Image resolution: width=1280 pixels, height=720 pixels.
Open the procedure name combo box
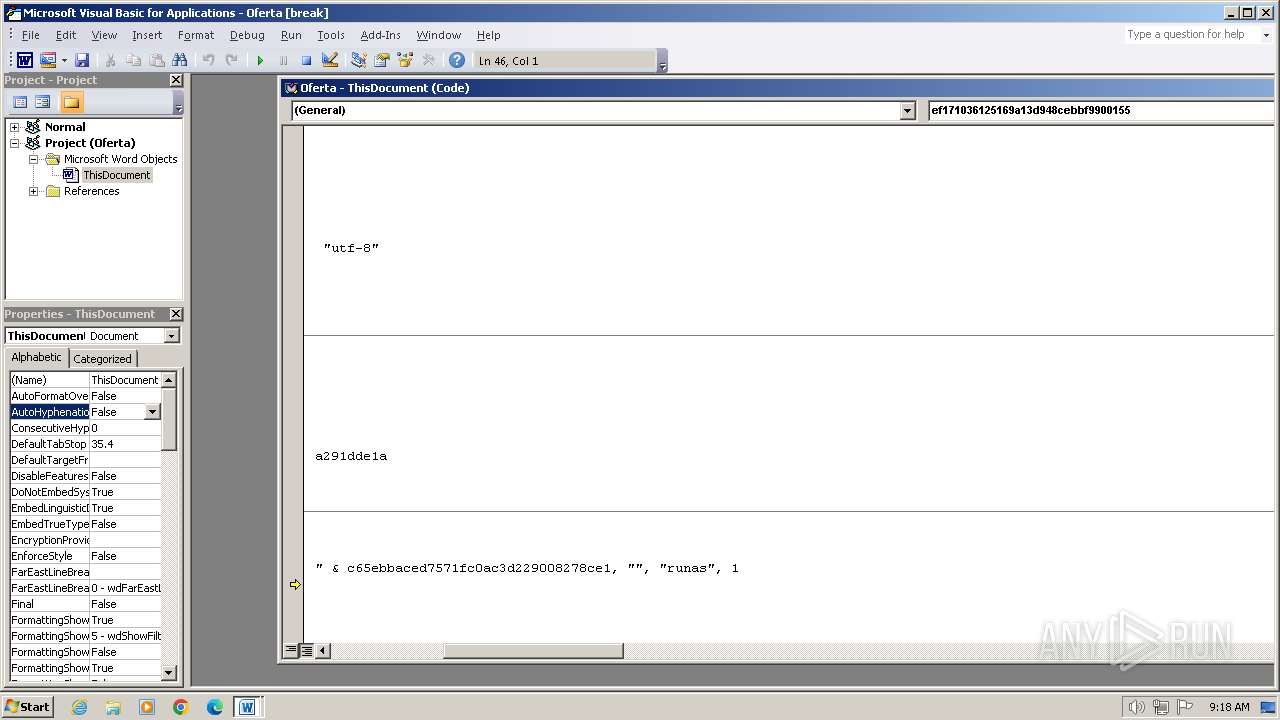pyautogui.click(x=1100, y=110)
